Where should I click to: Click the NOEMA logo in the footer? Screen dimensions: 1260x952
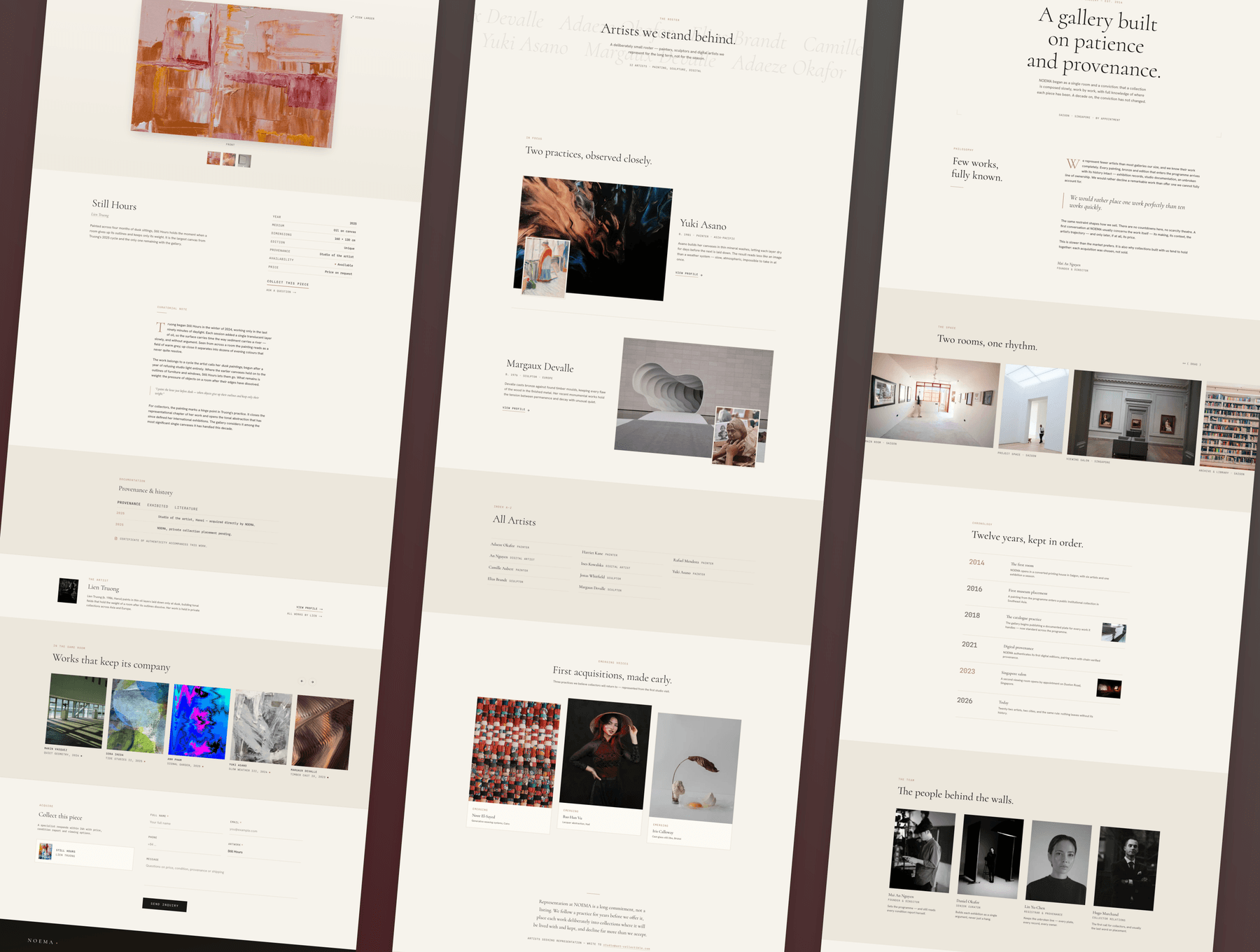pyautogui.click(x=43, y=941)
